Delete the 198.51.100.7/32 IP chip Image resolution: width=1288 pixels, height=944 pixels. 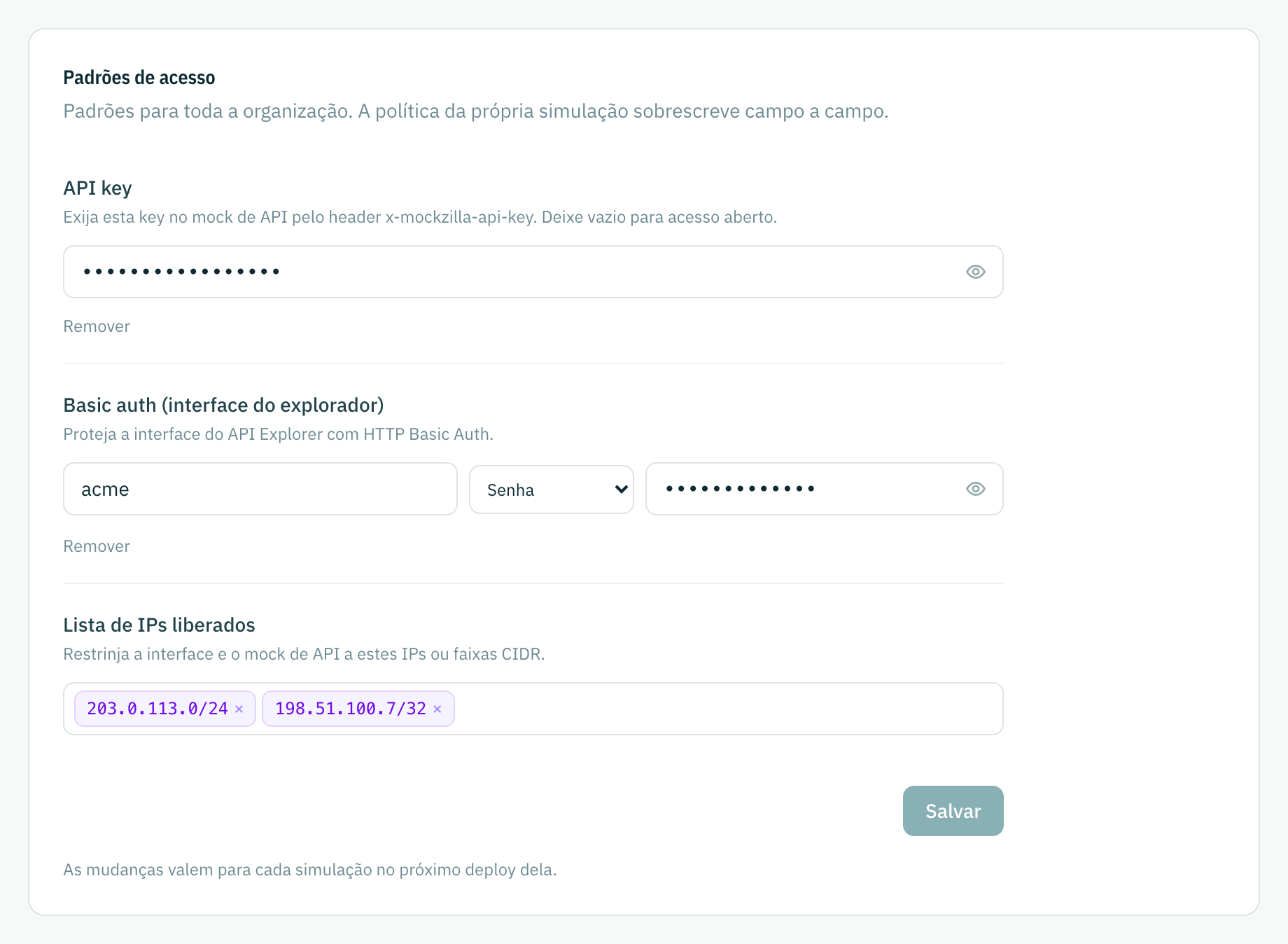pyautogui.click(x=437, y=709)
